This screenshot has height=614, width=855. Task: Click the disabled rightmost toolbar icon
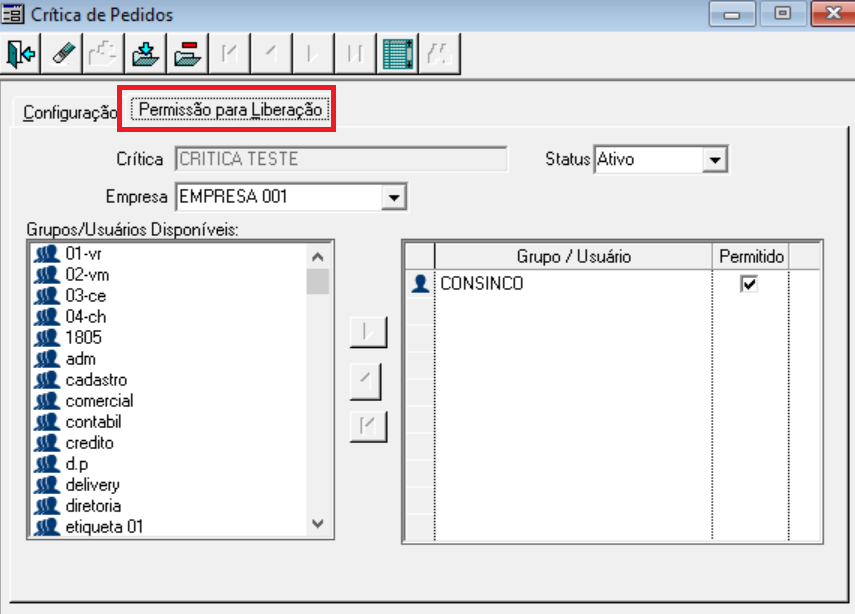pyautogui.click(x=439, y=53)
